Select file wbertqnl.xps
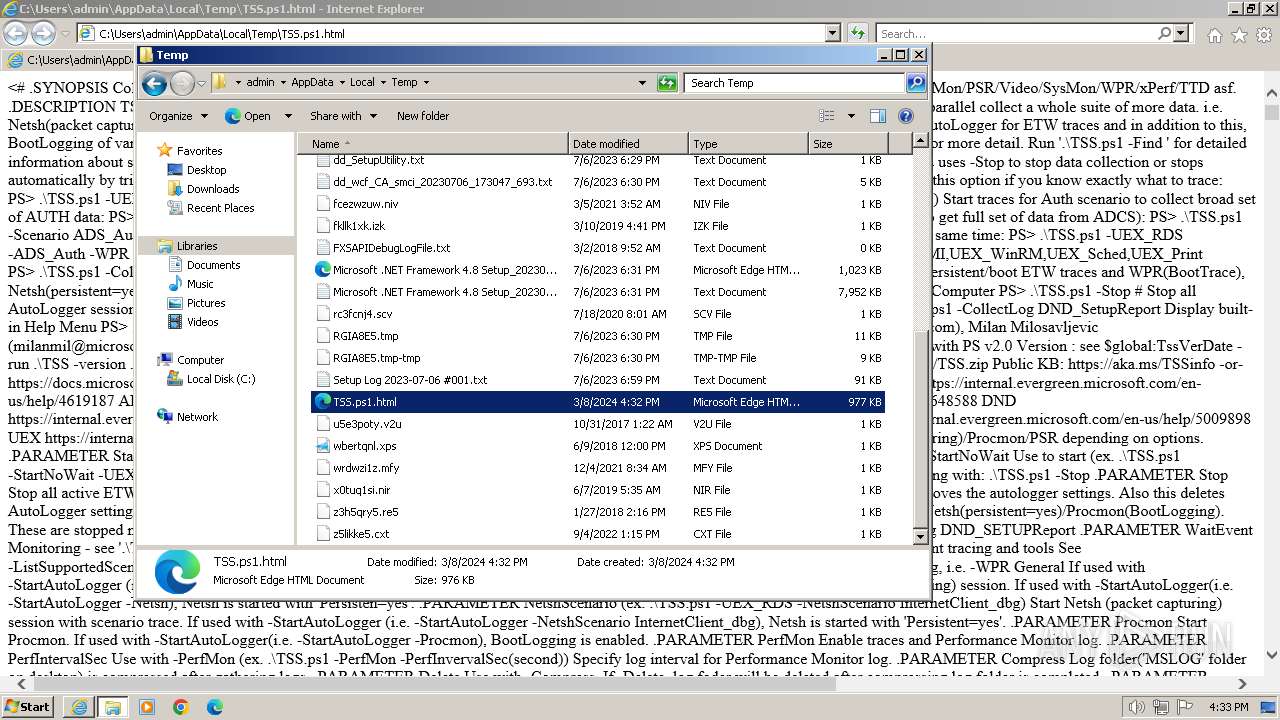The width and height of the screenshot is (1280, 720). (x=364, y=446)
